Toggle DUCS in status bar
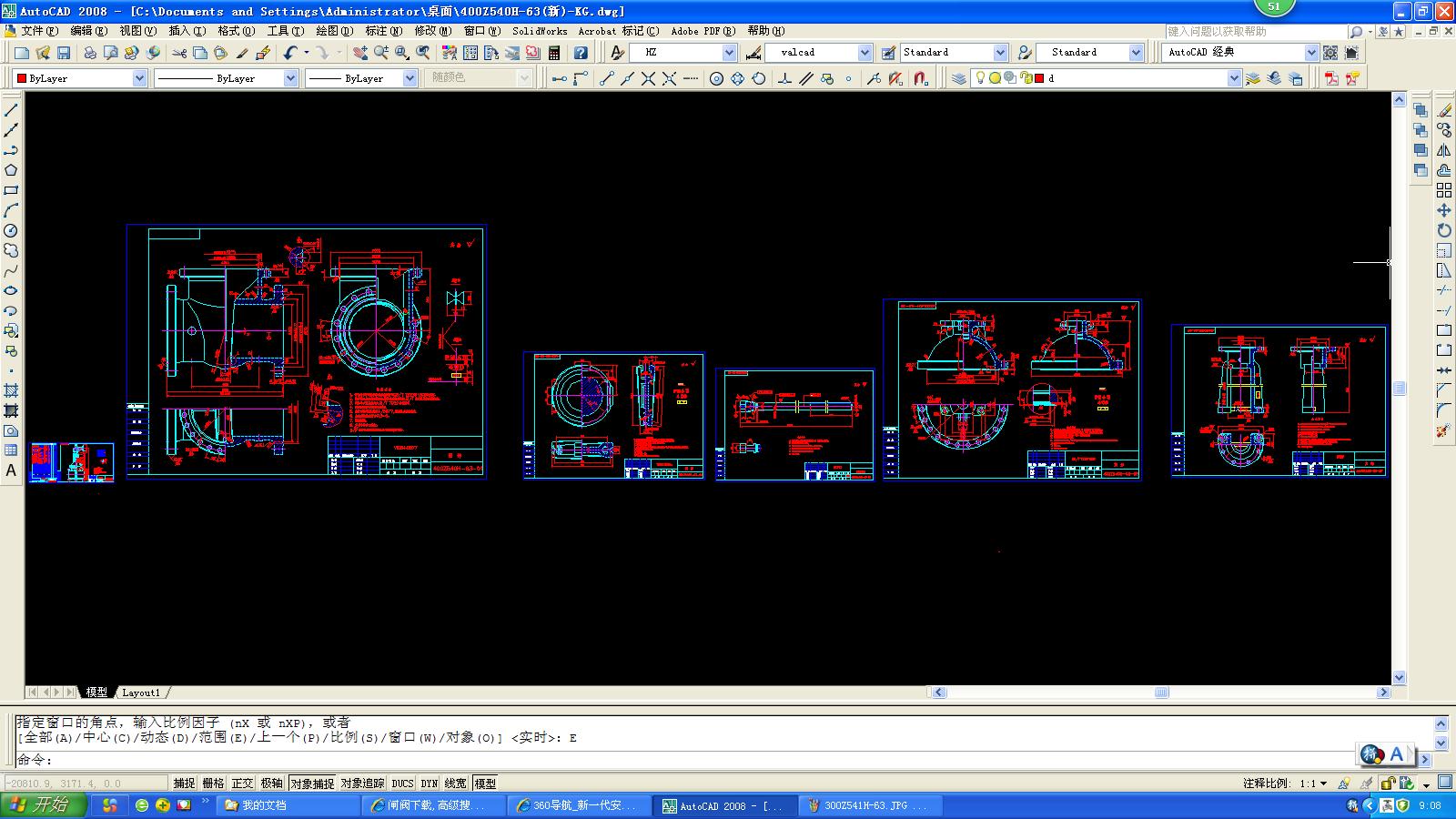Image resolution: width=1456 pixels, height=819 pixels. pyautogui.click(x=402, y=783)
